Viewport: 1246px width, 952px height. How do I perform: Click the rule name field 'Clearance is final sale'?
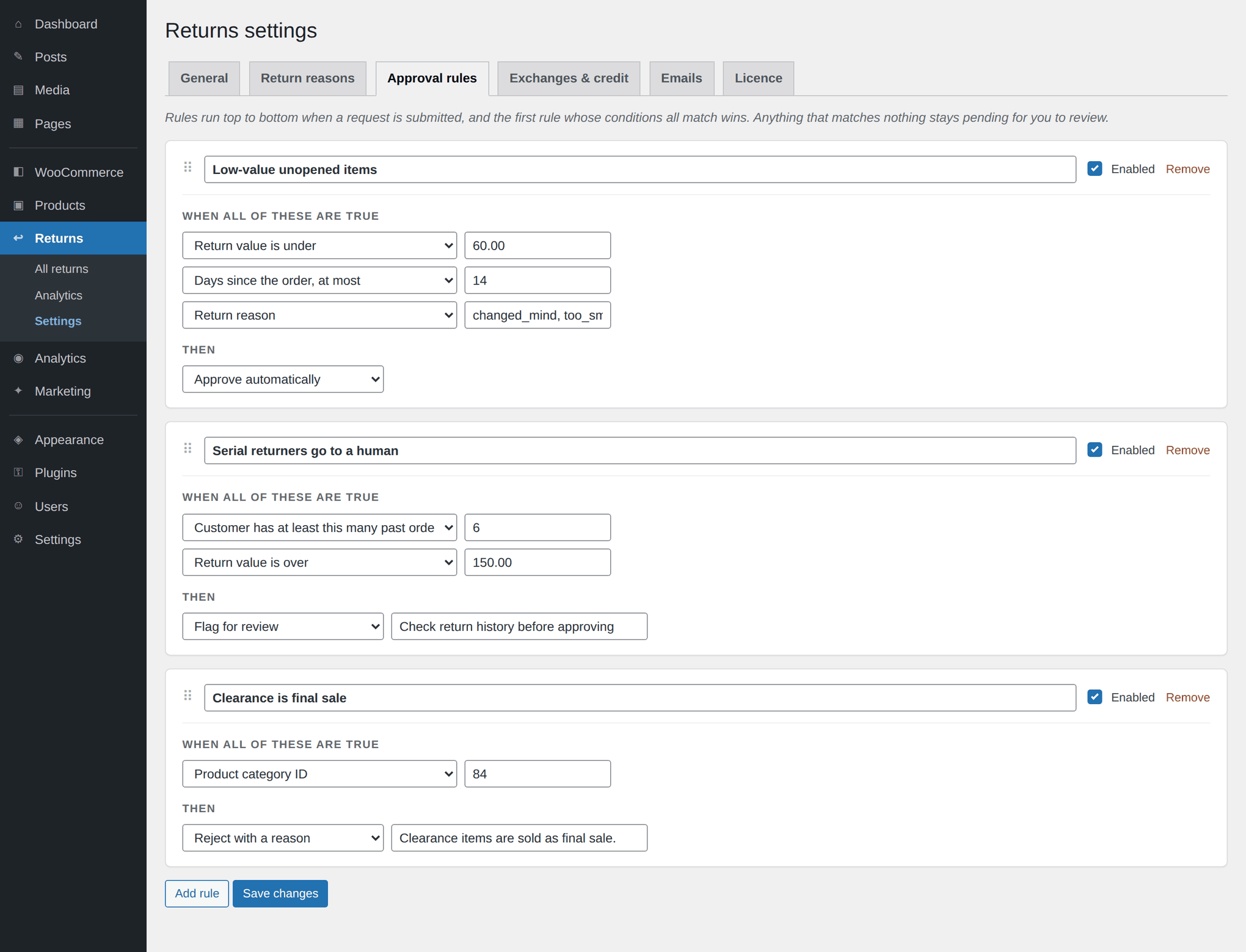640,698
